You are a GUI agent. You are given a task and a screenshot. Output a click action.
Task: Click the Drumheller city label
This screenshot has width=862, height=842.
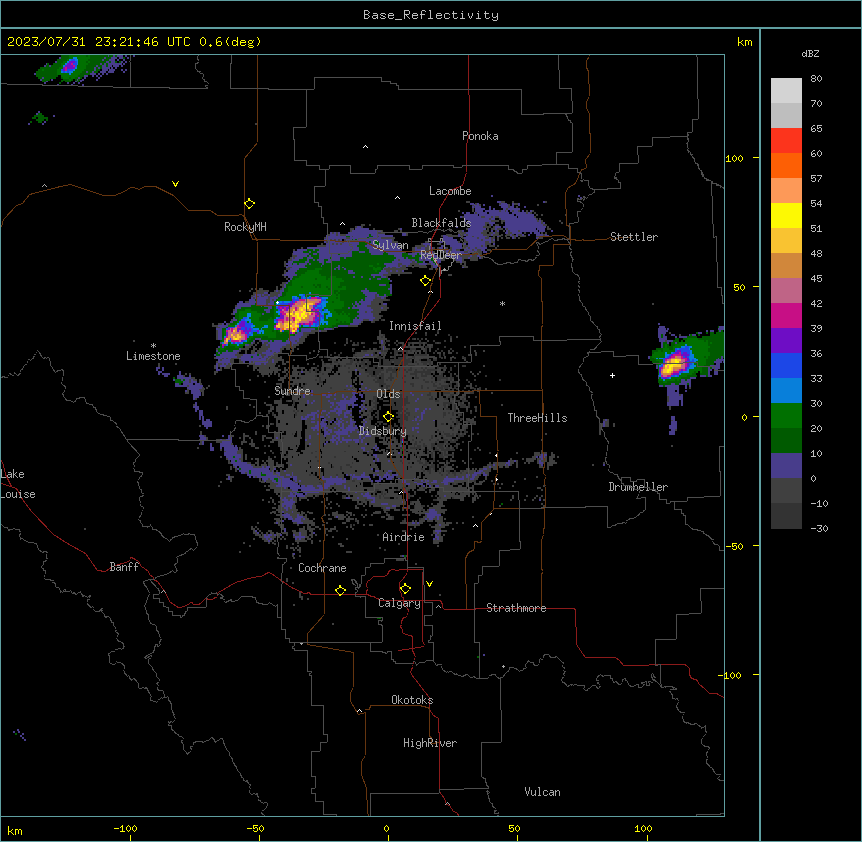pos(638,487)
